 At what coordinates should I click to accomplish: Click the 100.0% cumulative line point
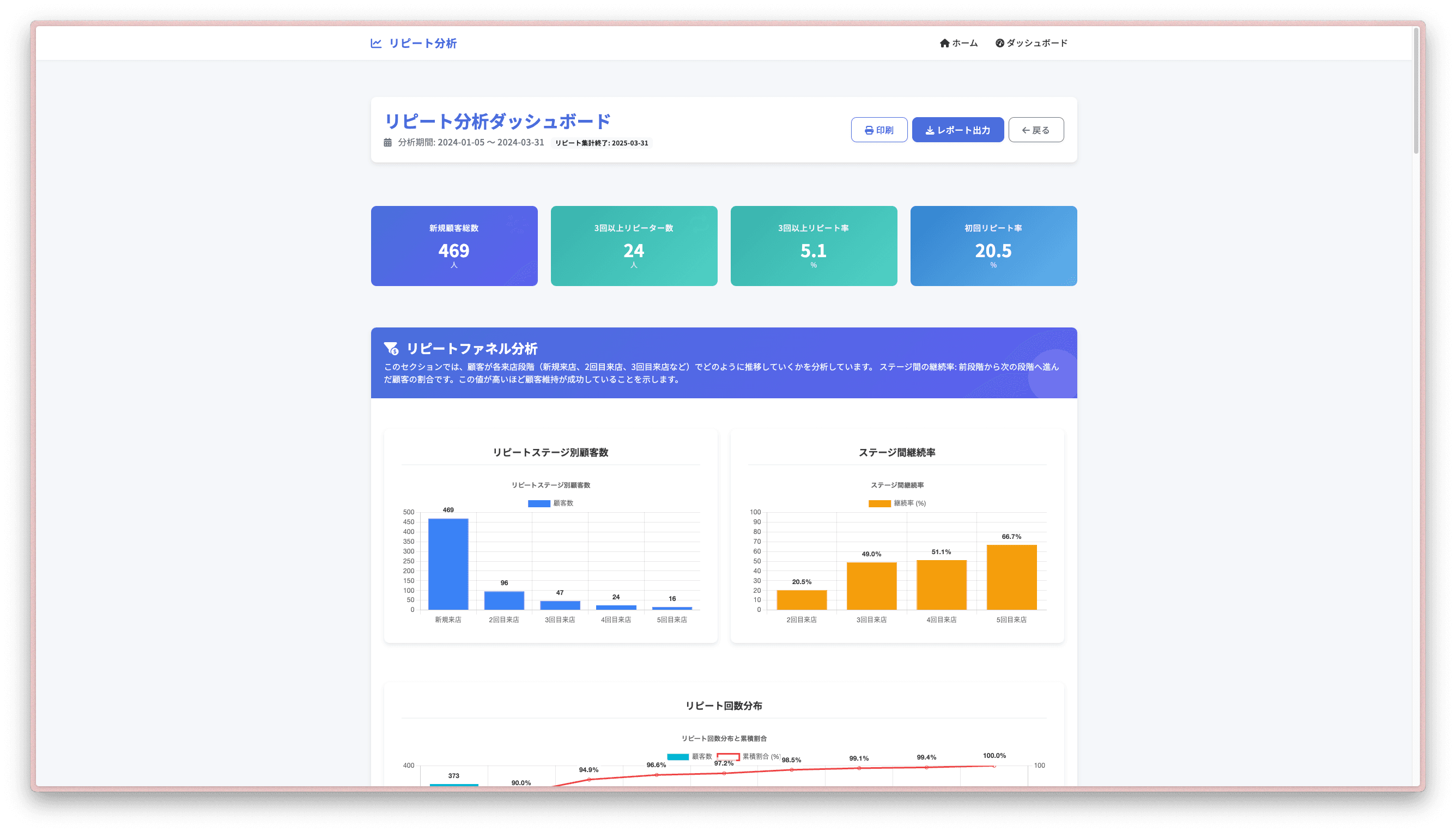(994, 766)
